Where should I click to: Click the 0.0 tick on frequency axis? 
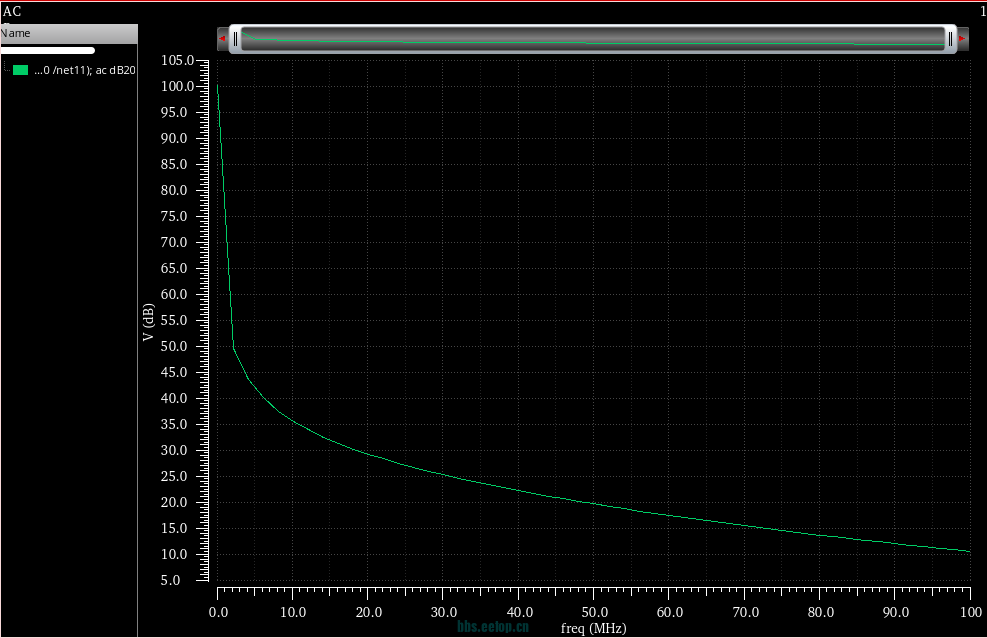tap(218, 612)
